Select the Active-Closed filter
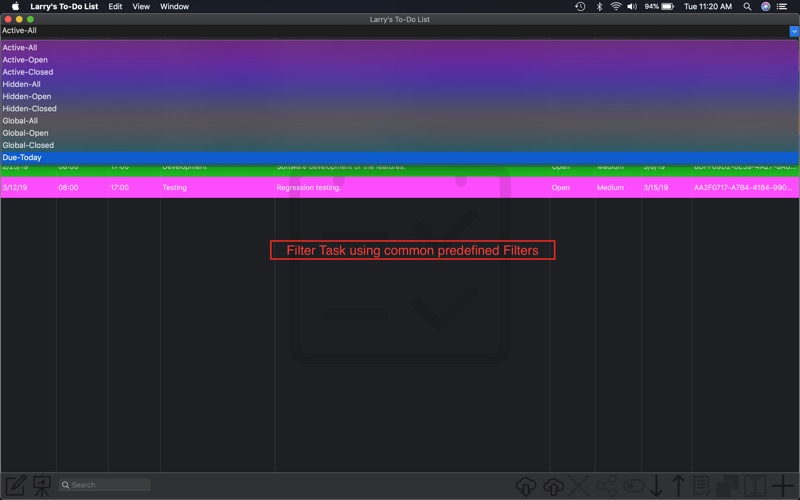Viewport: 800px width, 500px height. point(399,72)
